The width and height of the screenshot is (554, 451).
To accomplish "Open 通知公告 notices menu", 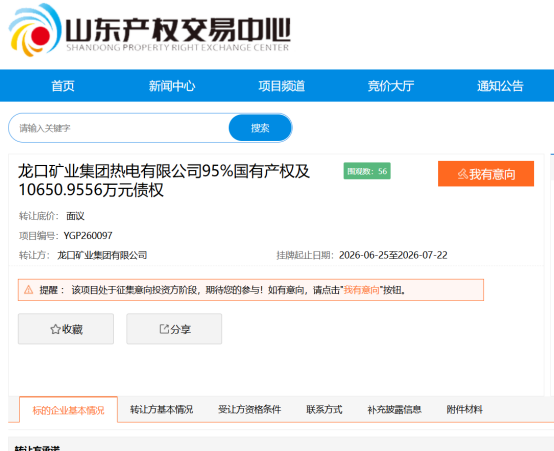I will pyautogui.click(x=500, y=86).
